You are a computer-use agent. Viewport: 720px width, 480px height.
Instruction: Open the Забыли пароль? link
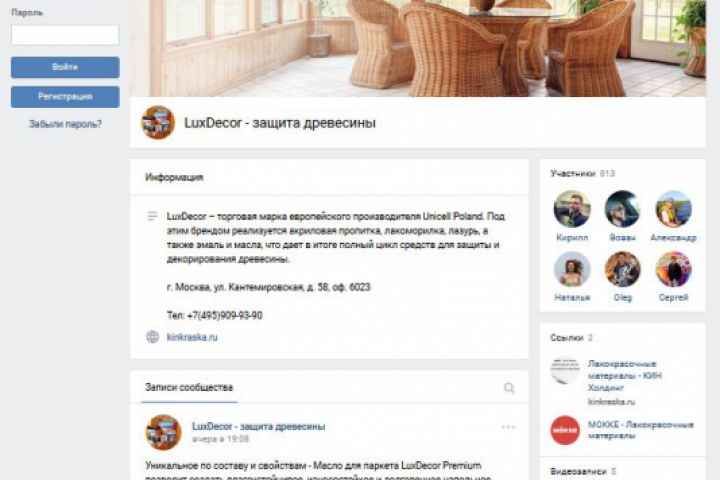[x=65, y=124]
